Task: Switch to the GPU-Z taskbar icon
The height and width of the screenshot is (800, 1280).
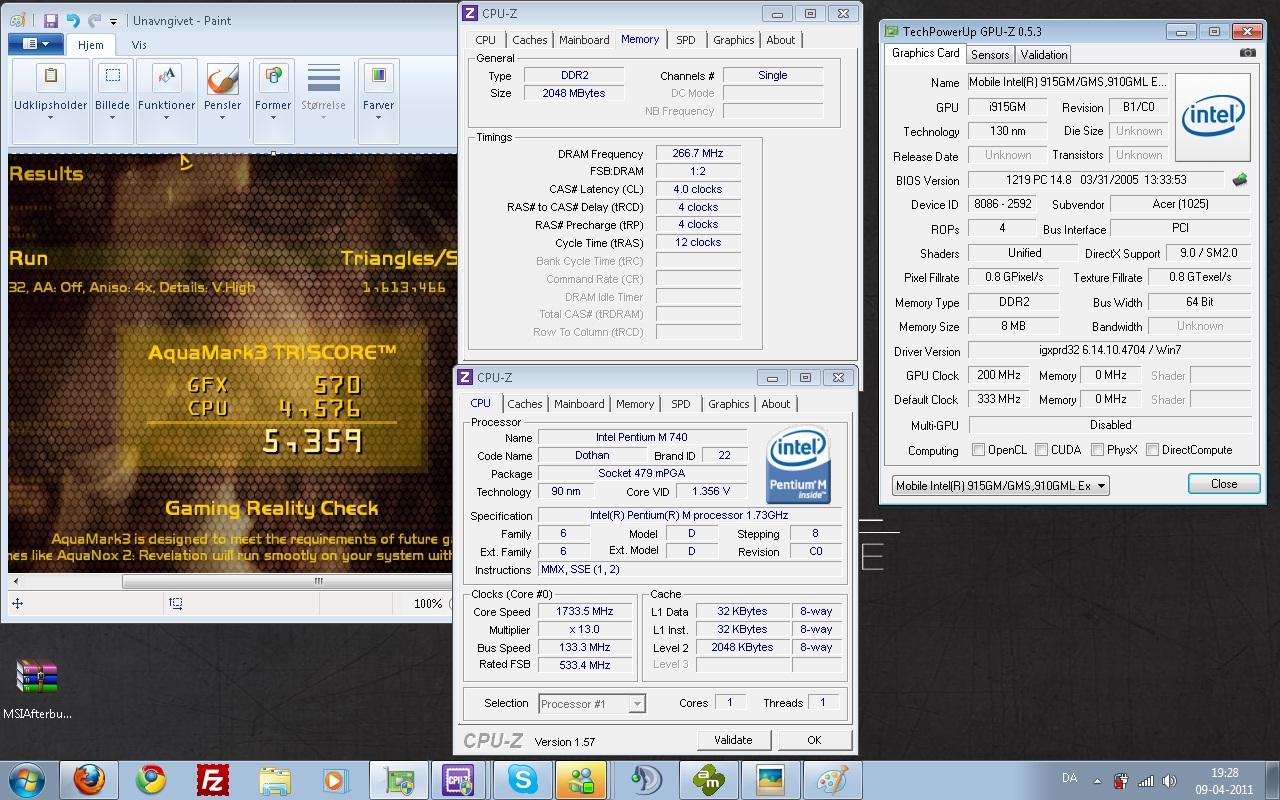Action: click(398, 780)
